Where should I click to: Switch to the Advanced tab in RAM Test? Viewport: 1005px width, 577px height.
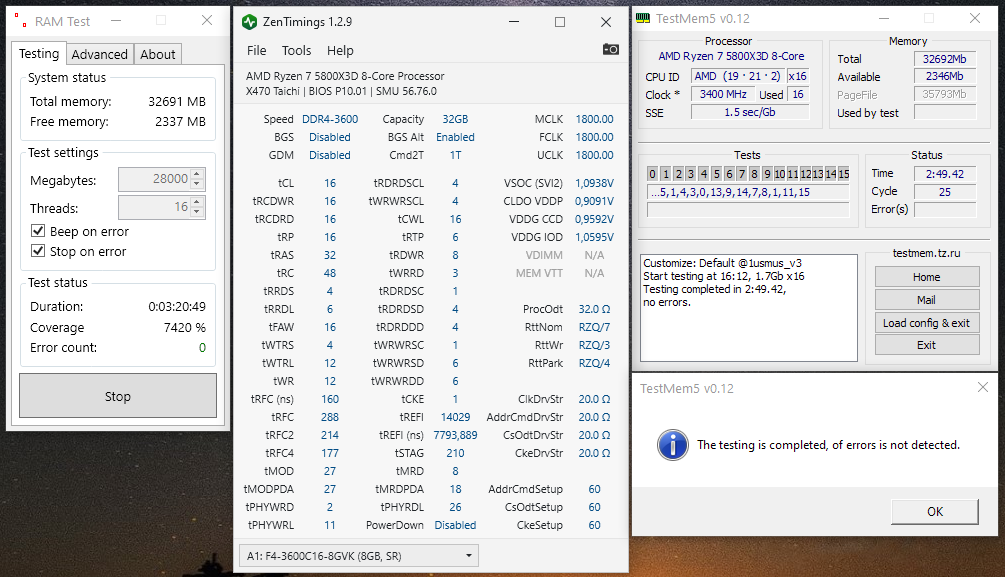[x=100, y=54]
